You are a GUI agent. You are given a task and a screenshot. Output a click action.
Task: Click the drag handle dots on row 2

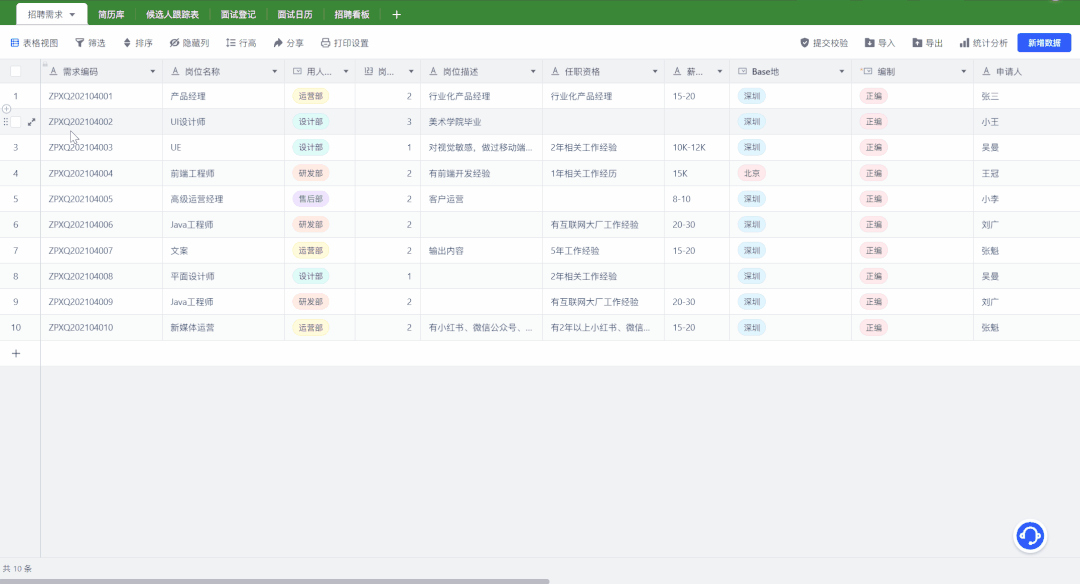click(x=6, y=122)
